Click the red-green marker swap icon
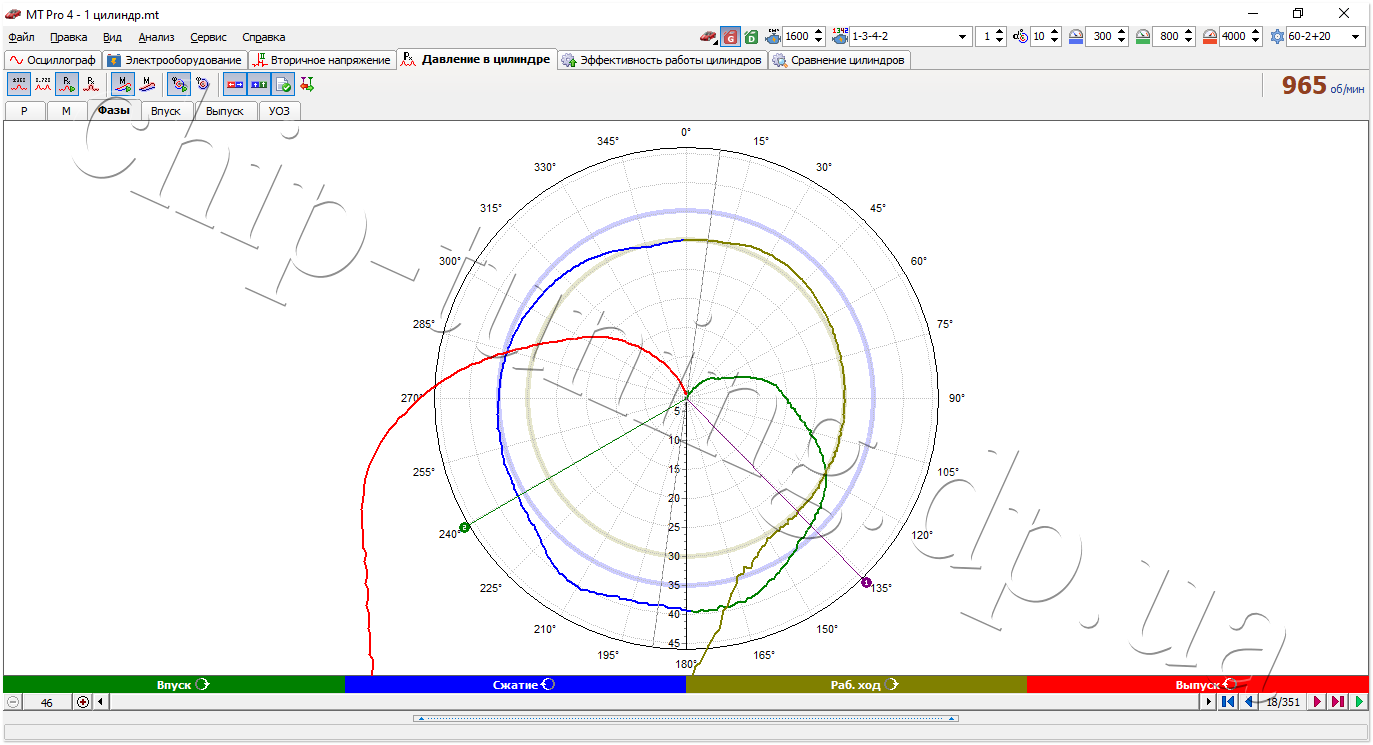 click(307, 85)
